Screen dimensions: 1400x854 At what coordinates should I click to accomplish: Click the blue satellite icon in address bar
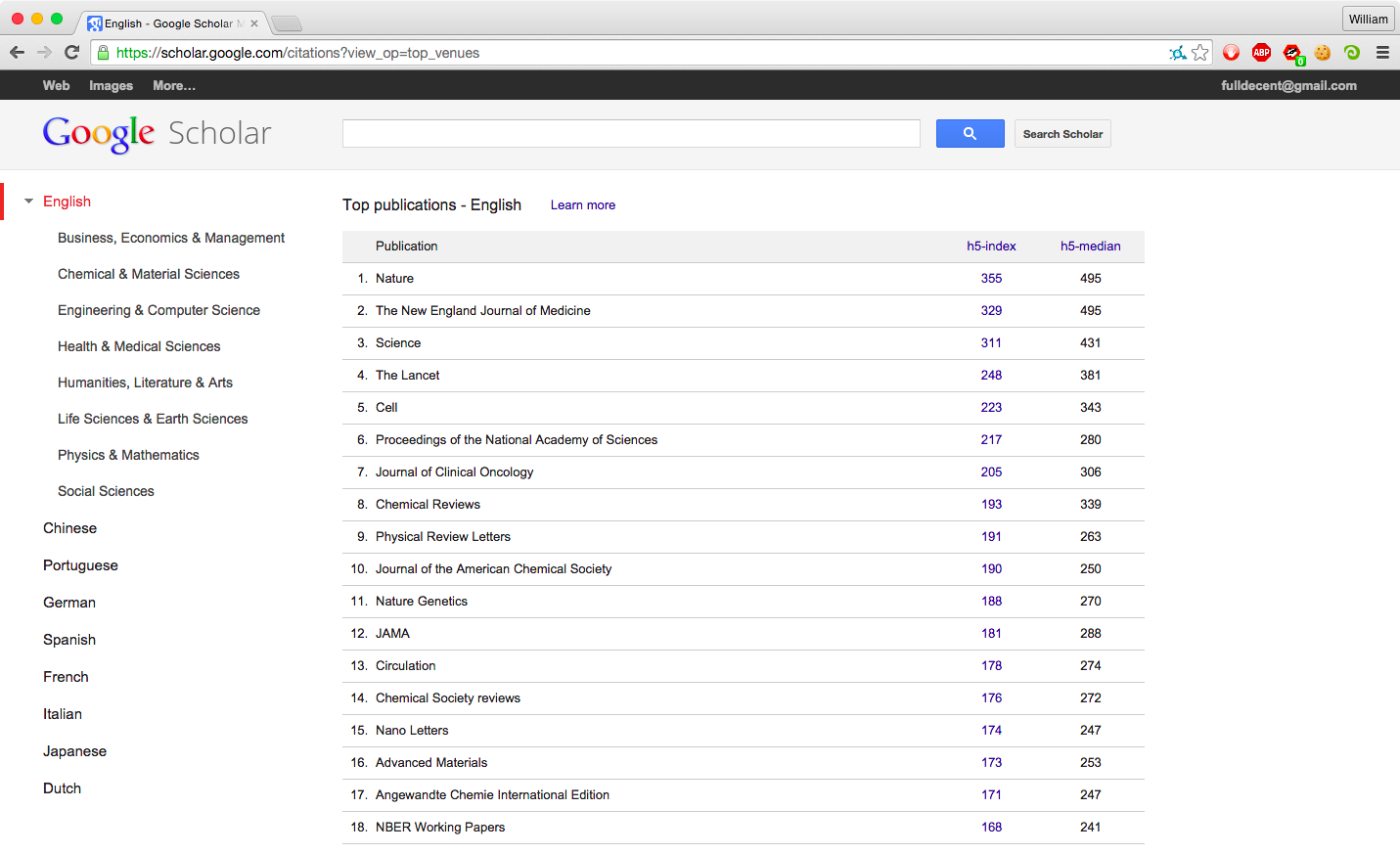point(1178,53)
